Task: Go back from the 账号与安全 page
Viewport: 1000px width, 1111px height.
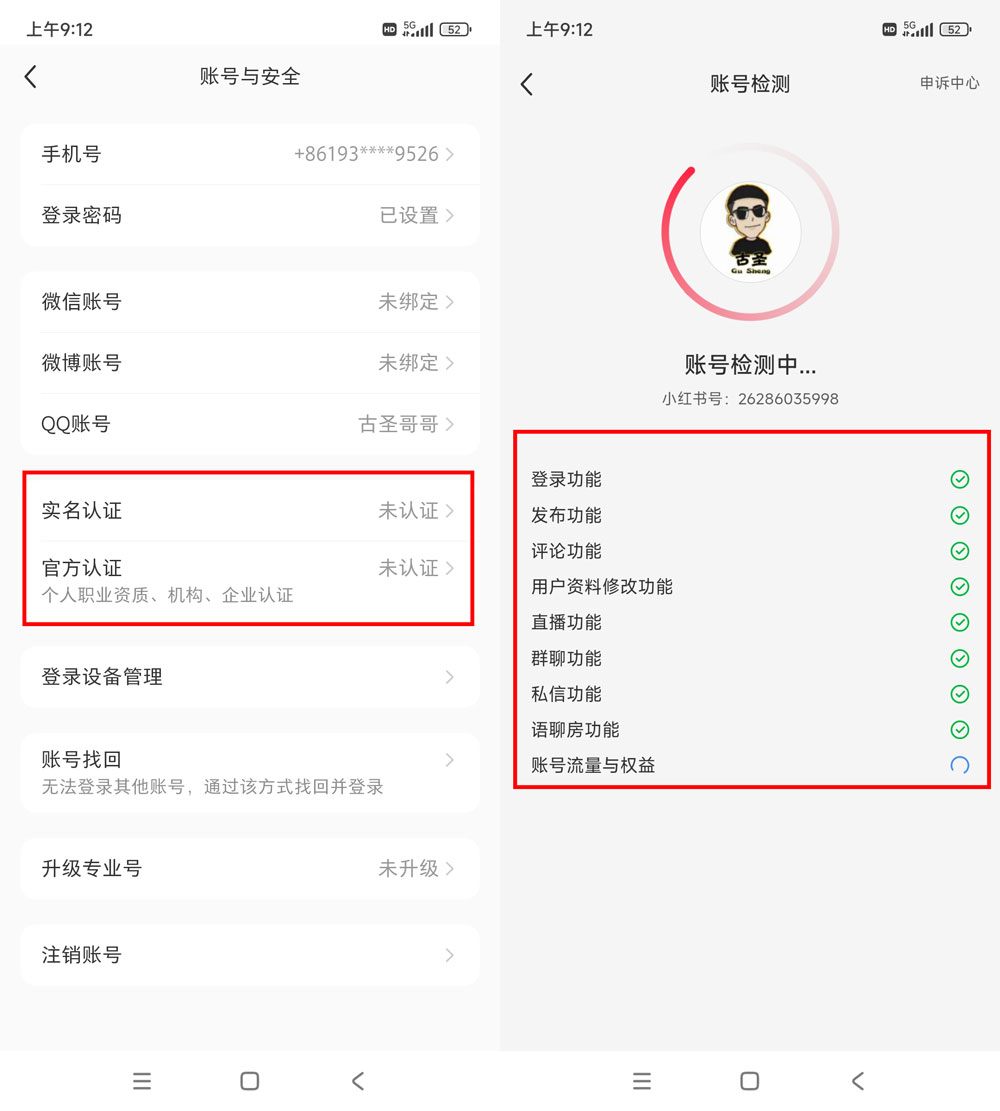Action: tap(30, 77)
